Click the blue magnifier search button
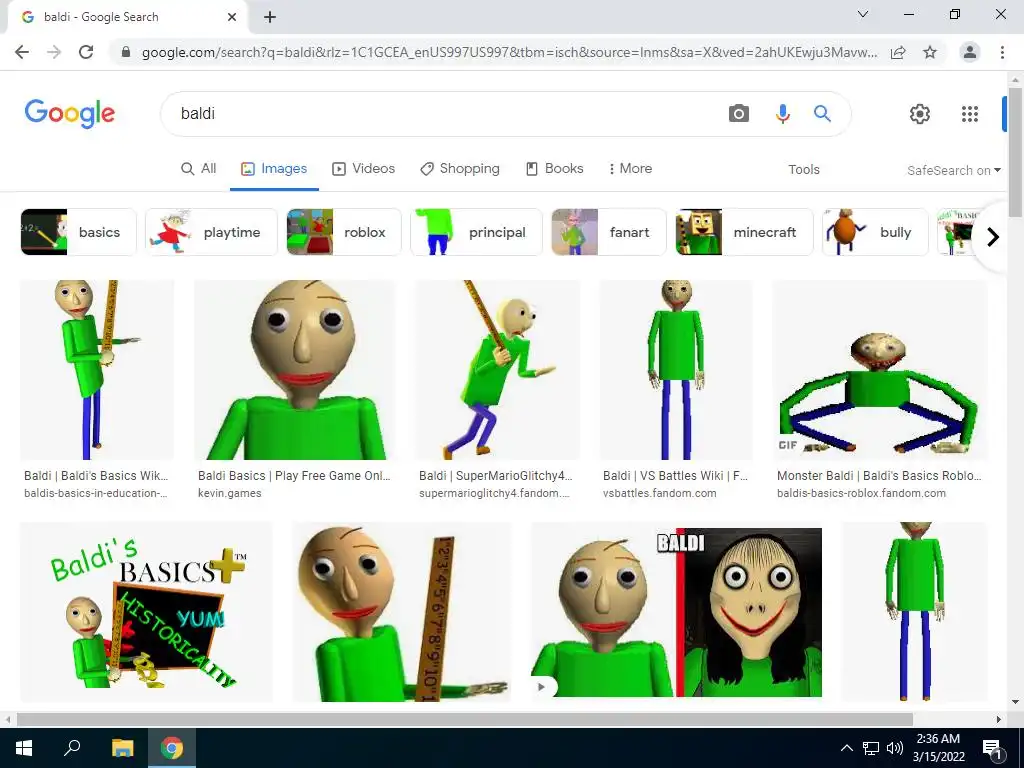Viewport: 1024px width, 768px height. coord(822,114)
